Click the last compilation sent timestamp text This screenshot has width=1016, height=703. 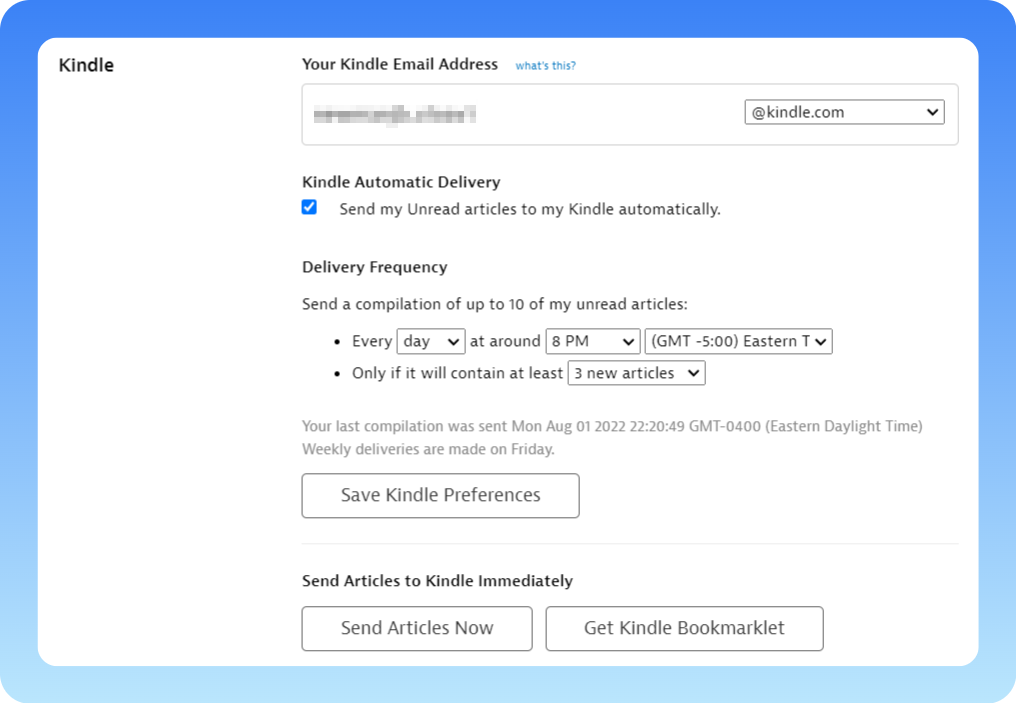[612, 427]
